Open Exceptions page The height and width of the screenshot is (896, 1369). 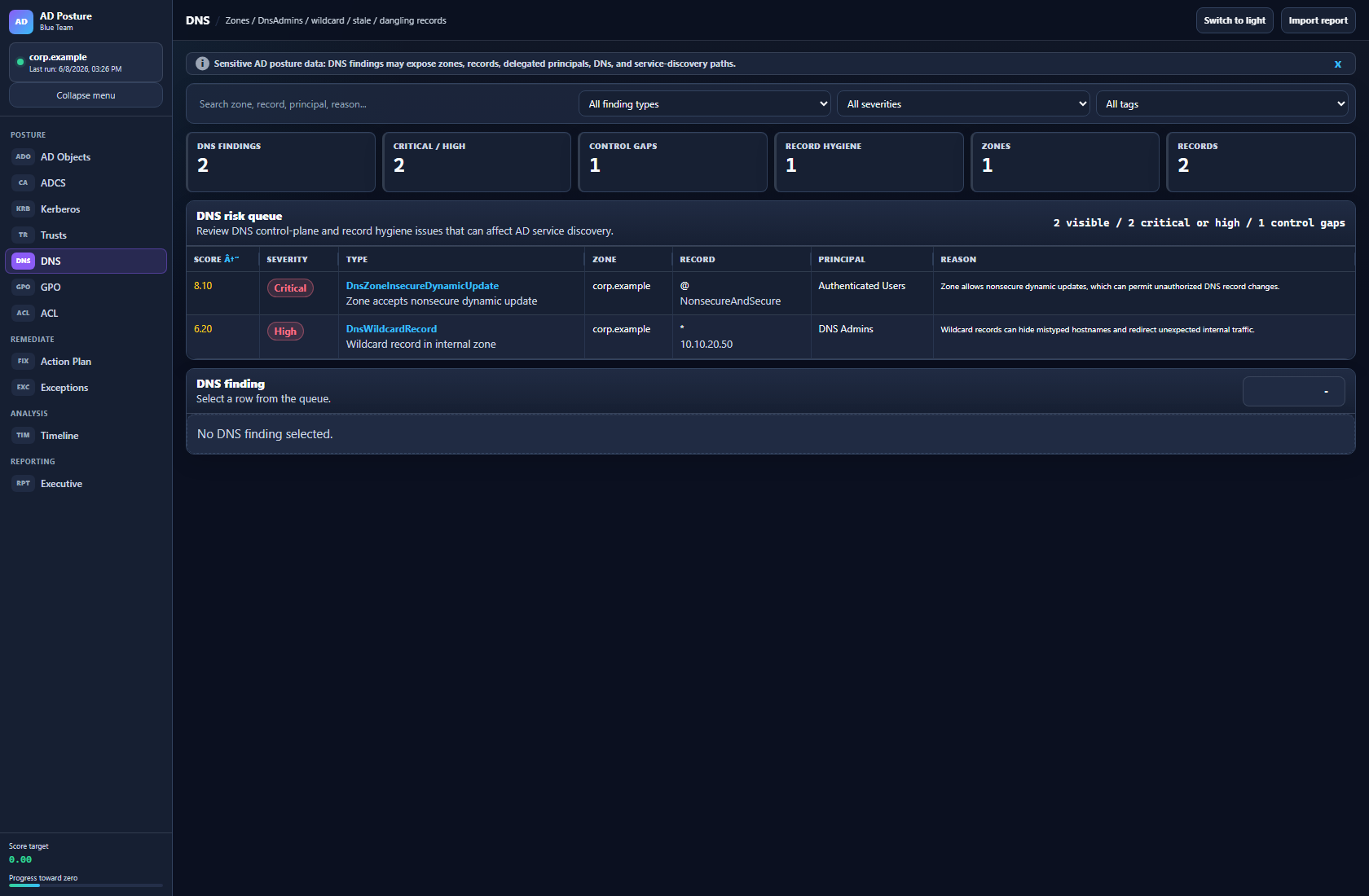(86, 388)
